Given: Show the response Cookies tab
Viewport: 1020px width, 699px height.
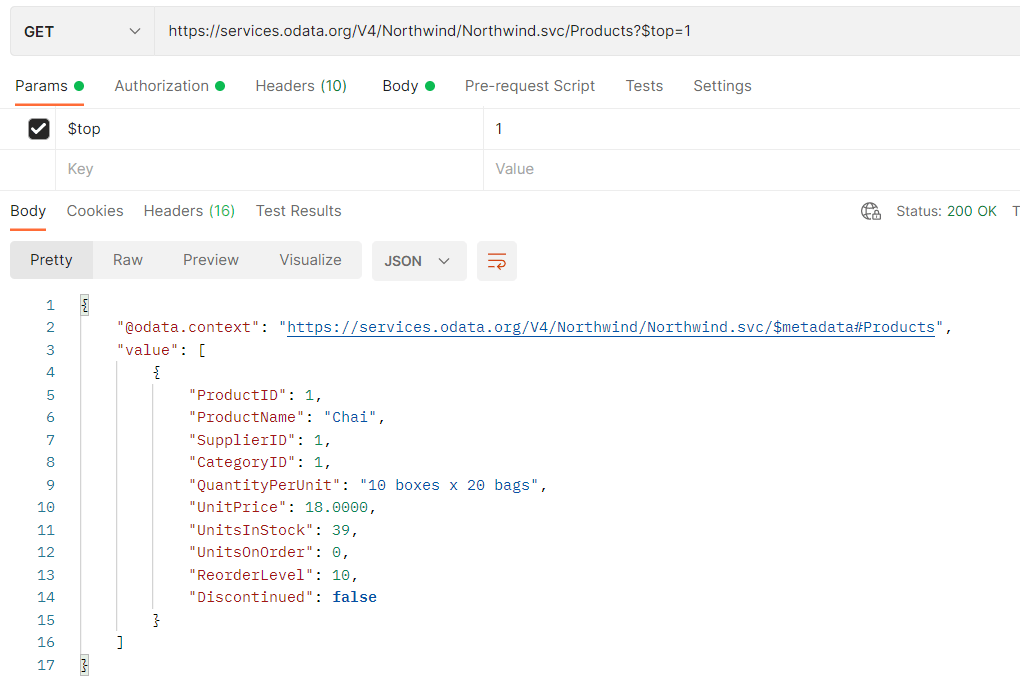Looking at the screenshot, I should click(95, 211).
